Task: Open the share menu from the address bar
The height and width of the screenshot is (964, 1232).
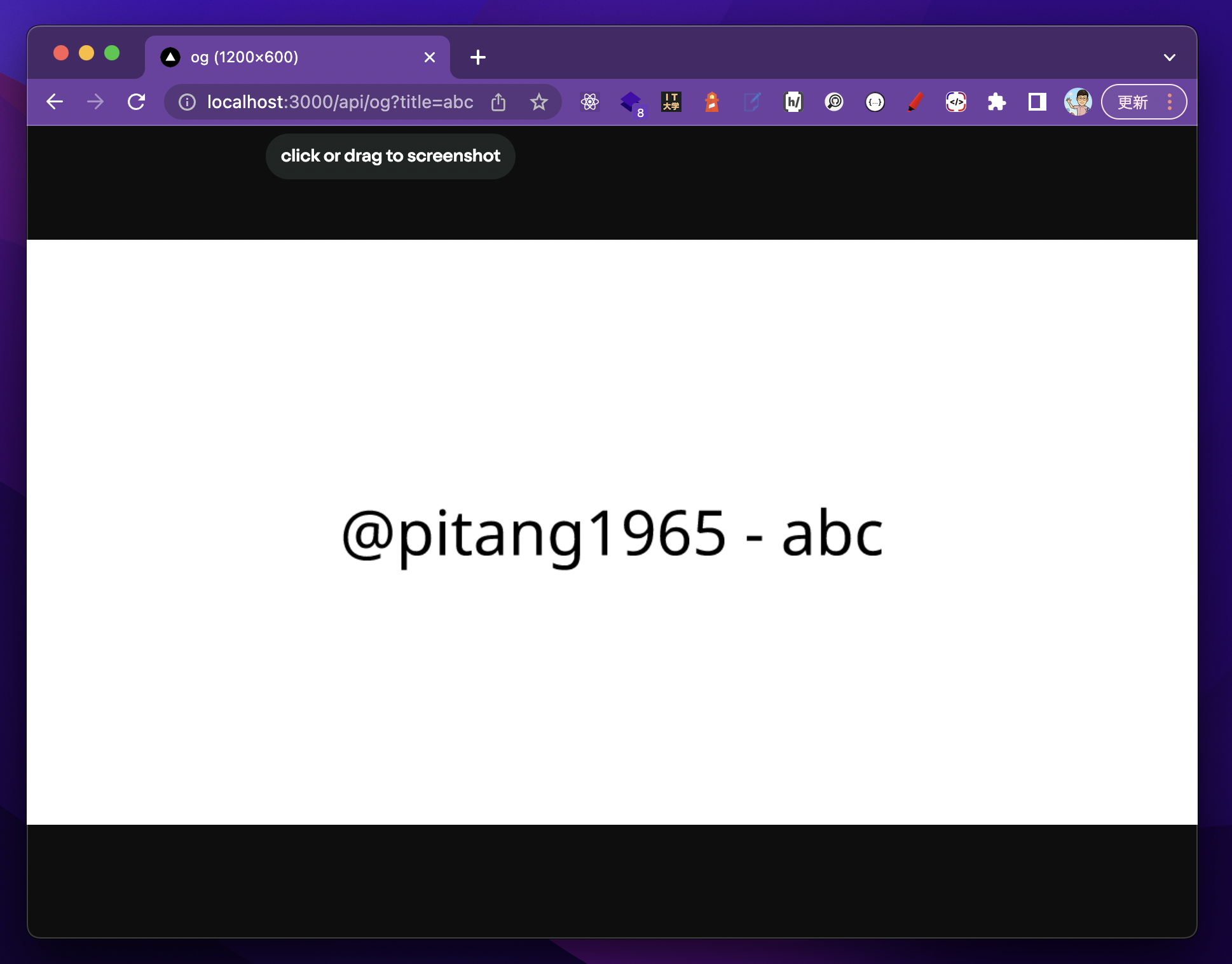Action: point(498,102)
